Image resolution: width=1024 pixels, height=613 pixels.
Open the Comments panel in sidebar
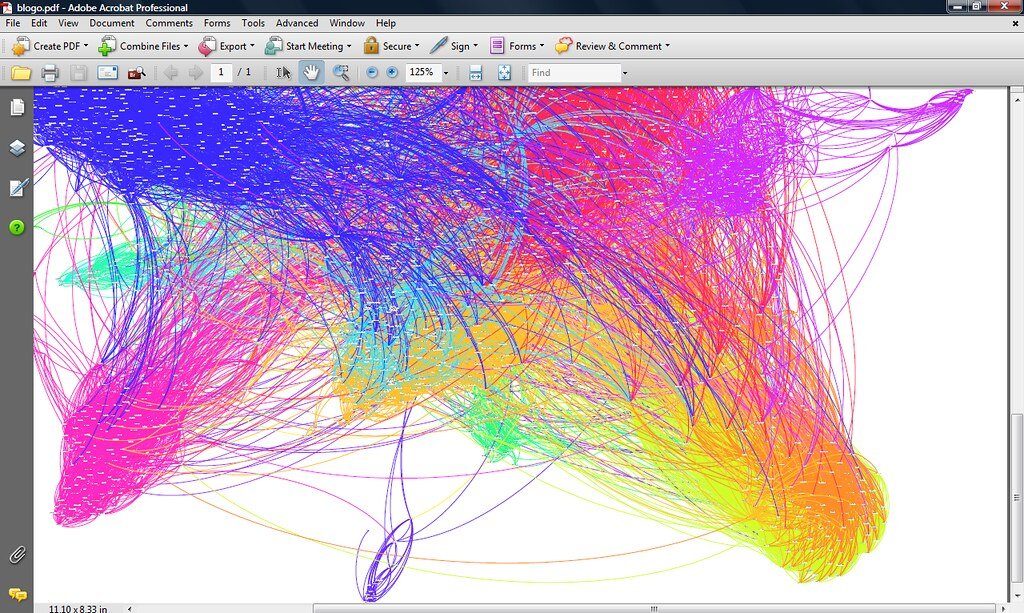point(17,594)
